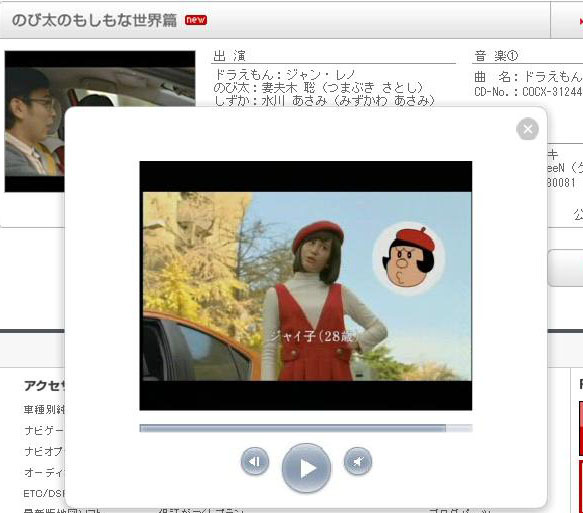This screenshot has width=583, height=513.
Task: Seek using the video progress bar
Action: point(306,428)
